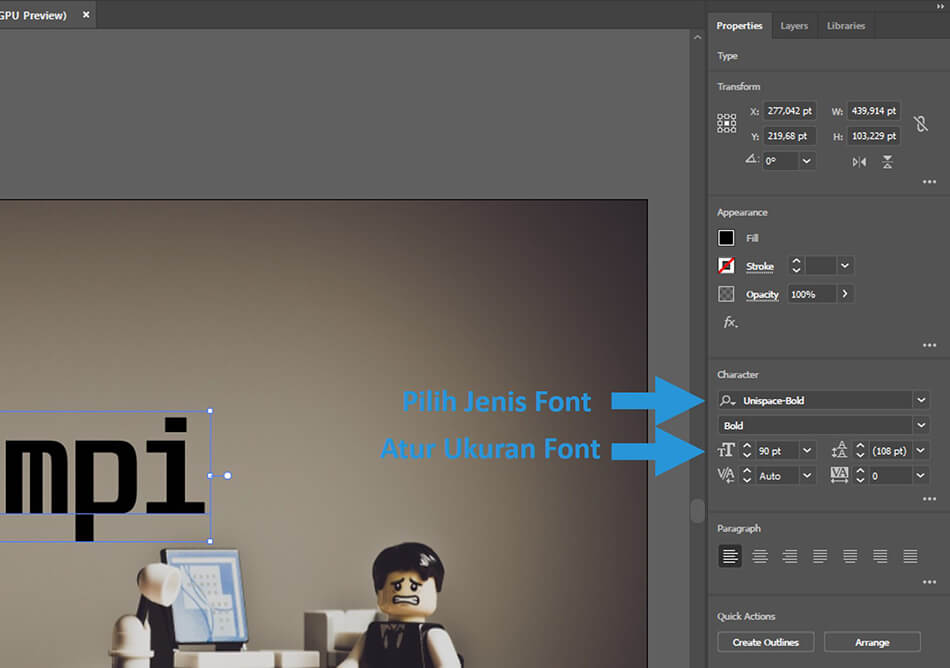
Task: Click the W width field
Action: [874, 111]
